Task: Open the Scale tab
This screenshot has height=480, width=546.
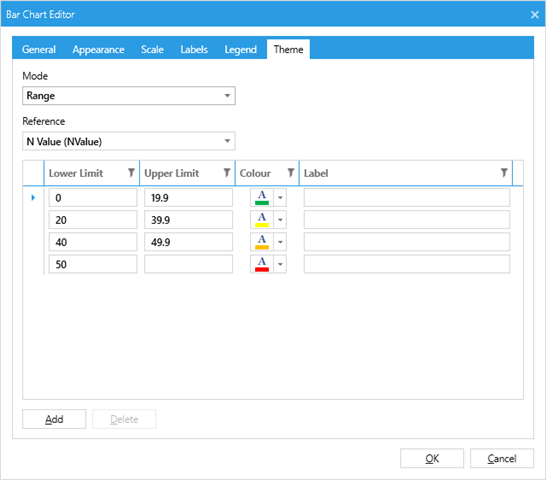Action: pyautogui.click(x=152, y=49)
